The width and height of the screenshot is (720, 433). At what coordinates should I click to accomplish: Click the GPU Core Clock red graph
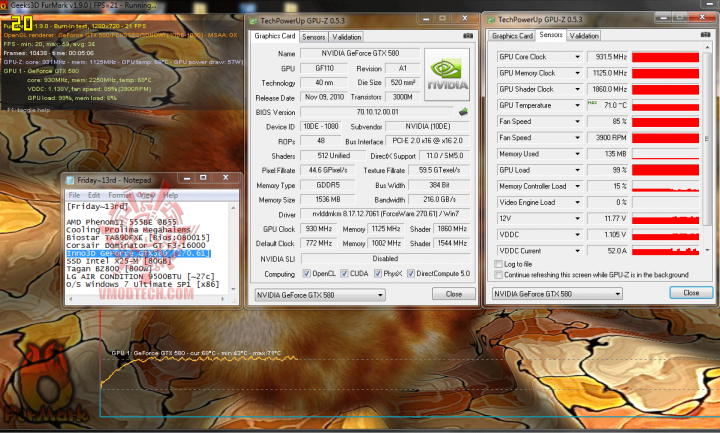(x=665, y=57)
